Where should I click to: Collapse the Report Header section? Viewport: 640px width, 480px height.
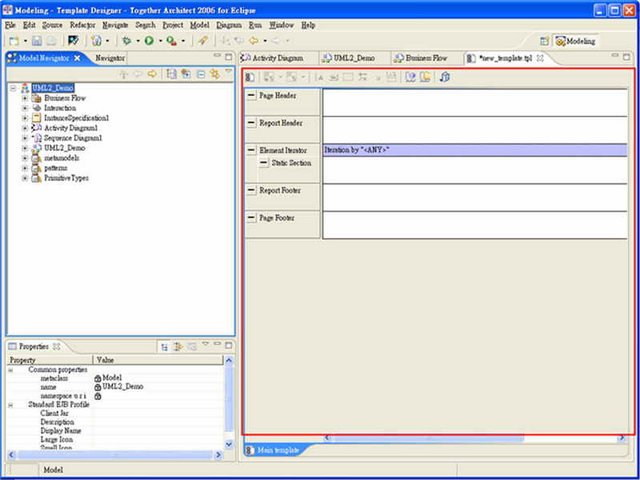pyautogui.click(x=252, y=123)
